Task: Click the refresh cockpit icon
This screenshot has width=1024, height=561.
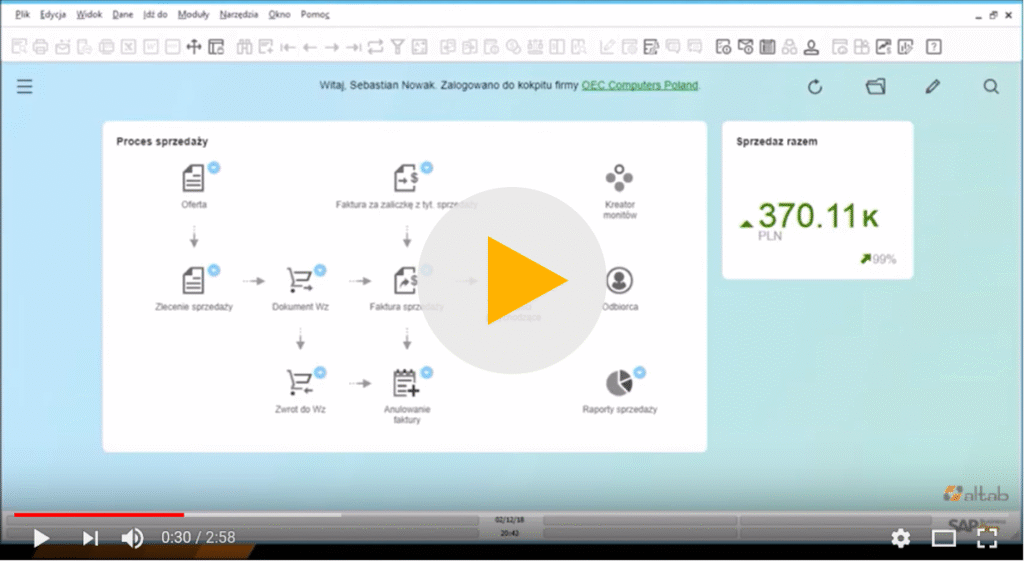Action: click(814, 87)
